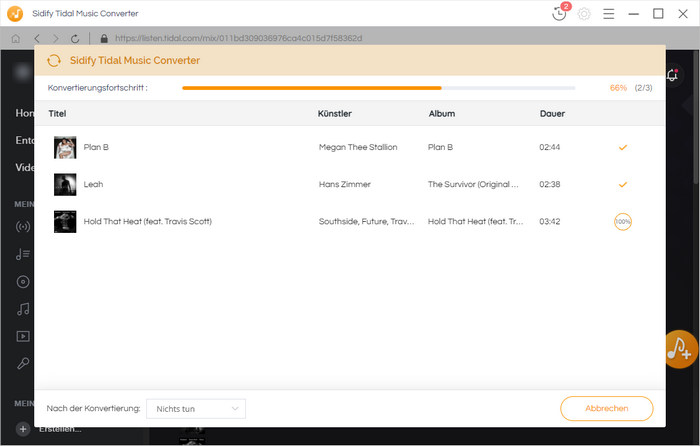Open Tidal notifications bell icon

point(673,75)
